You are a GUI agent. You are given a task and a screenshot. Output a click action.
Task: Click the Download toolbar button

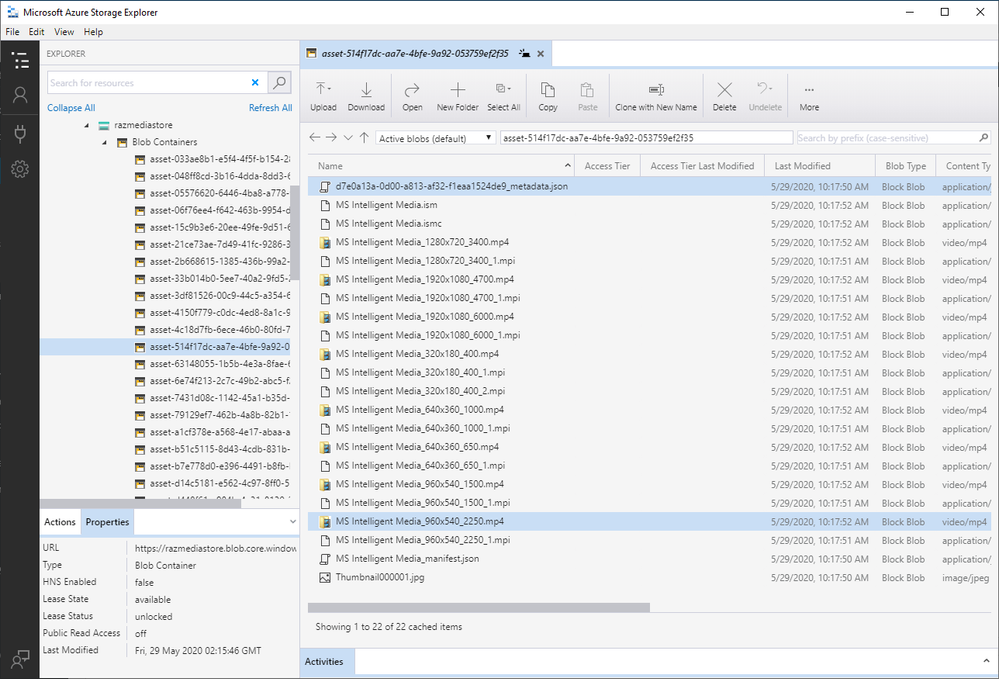pyautogui.click(x=366, y=96)
